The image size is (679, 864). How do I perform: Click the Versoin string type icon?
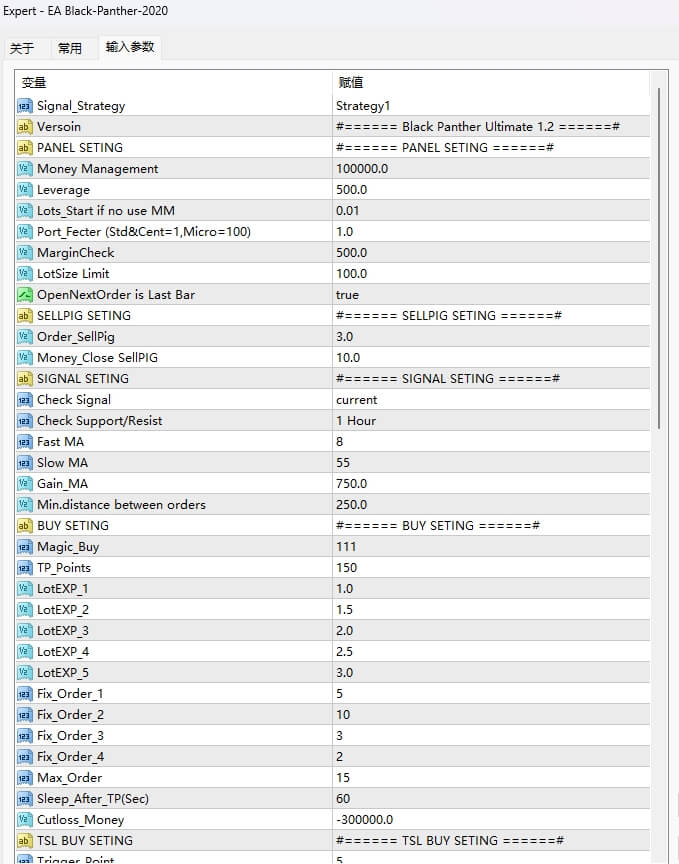[x=25, y=127]
